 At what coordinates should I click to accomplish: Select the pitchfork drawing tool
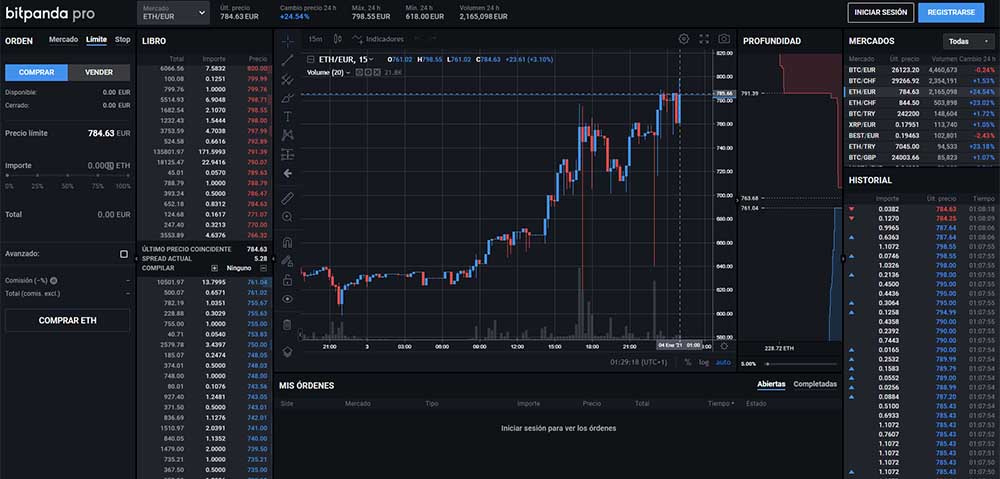(288, 79)
